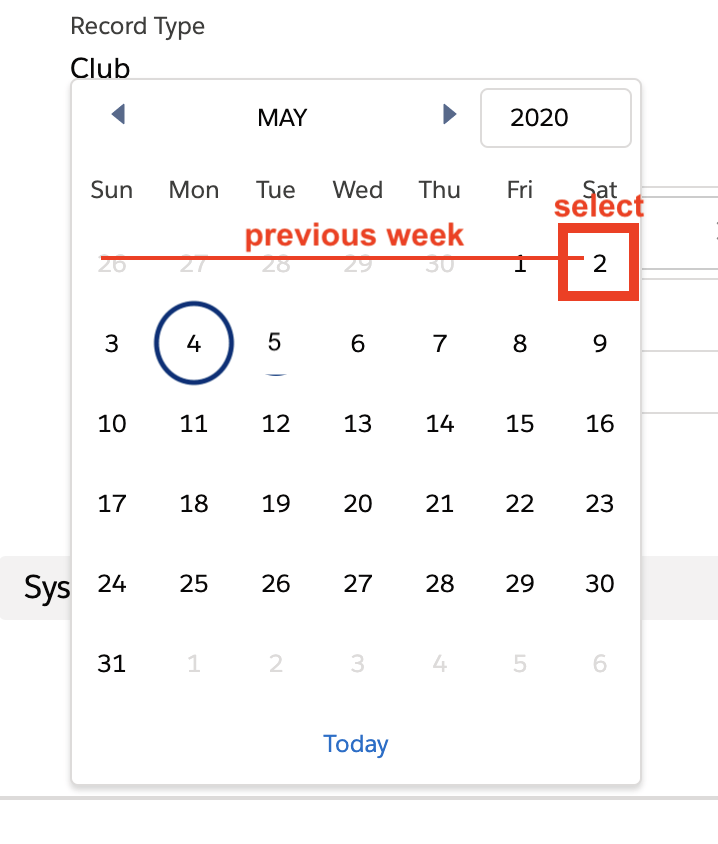Select the circled date May 4
Viewport: 718px width, 844px height.
(194, 344)
